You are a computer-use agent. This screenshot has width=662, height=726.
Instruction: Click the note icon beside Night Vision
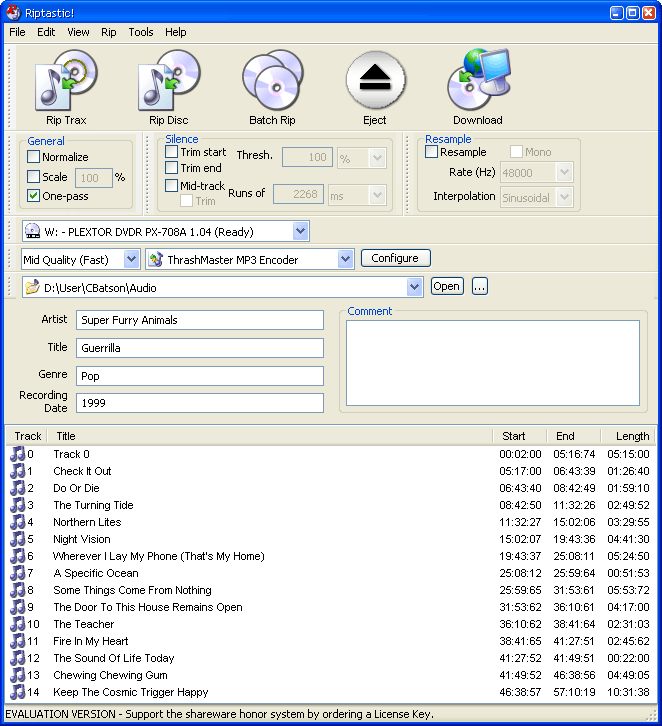point(18,539)
